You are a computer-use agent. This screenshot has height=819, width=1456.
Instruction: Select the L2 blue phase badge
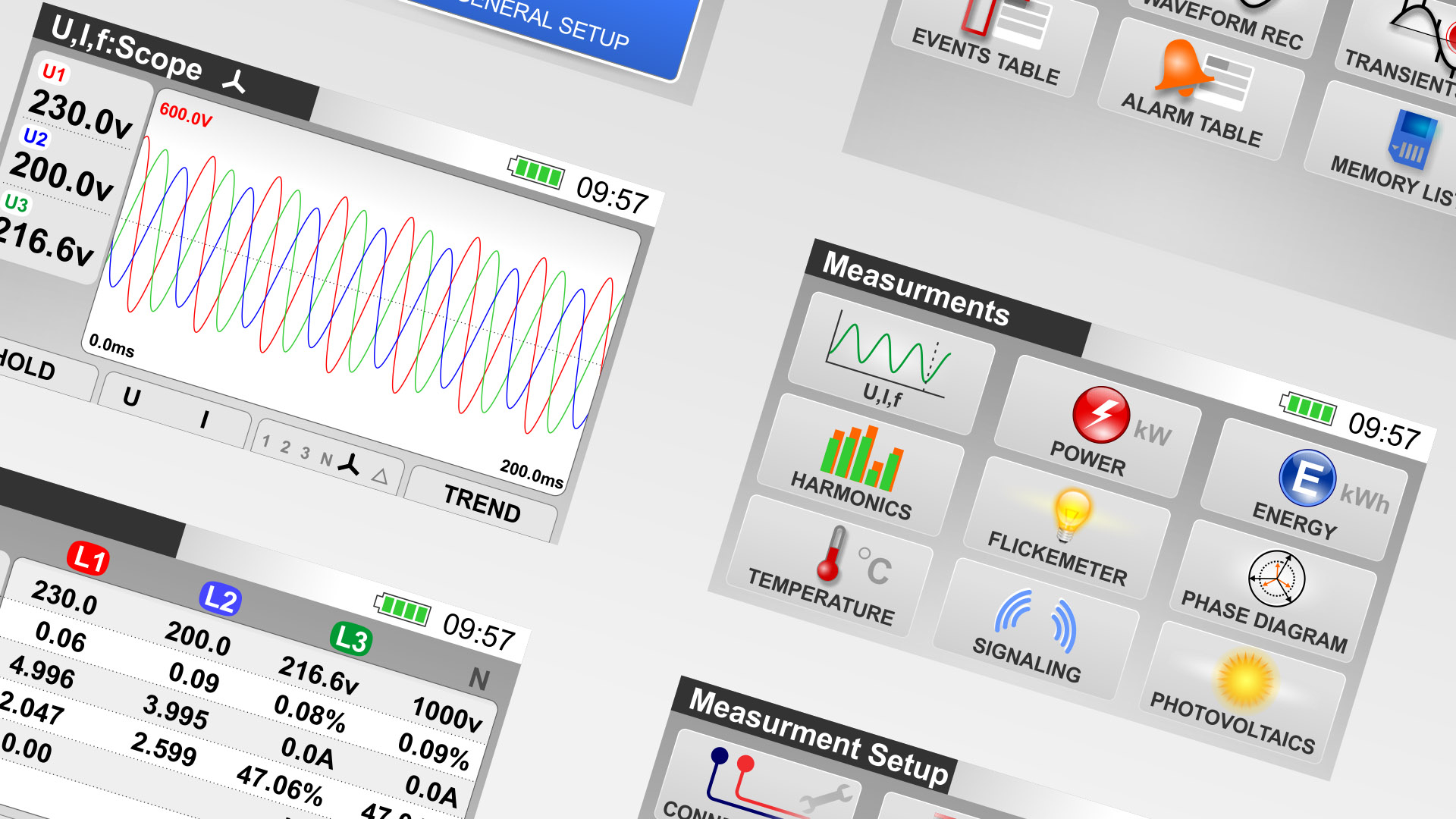[x=221, y=599]
